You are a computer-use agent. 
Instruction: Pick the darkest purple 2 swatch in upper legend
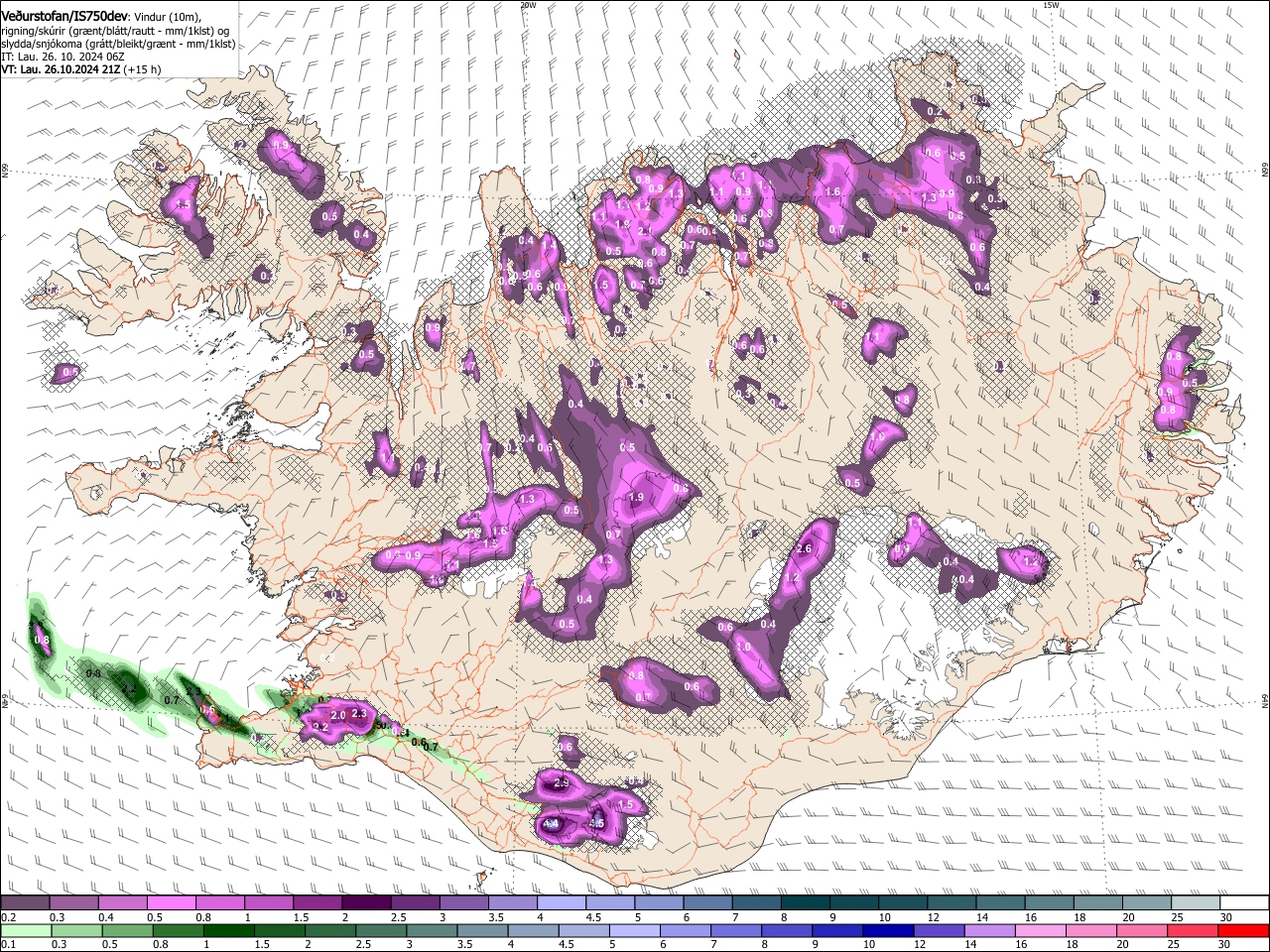pyautogui.click(x=365, y=903)
